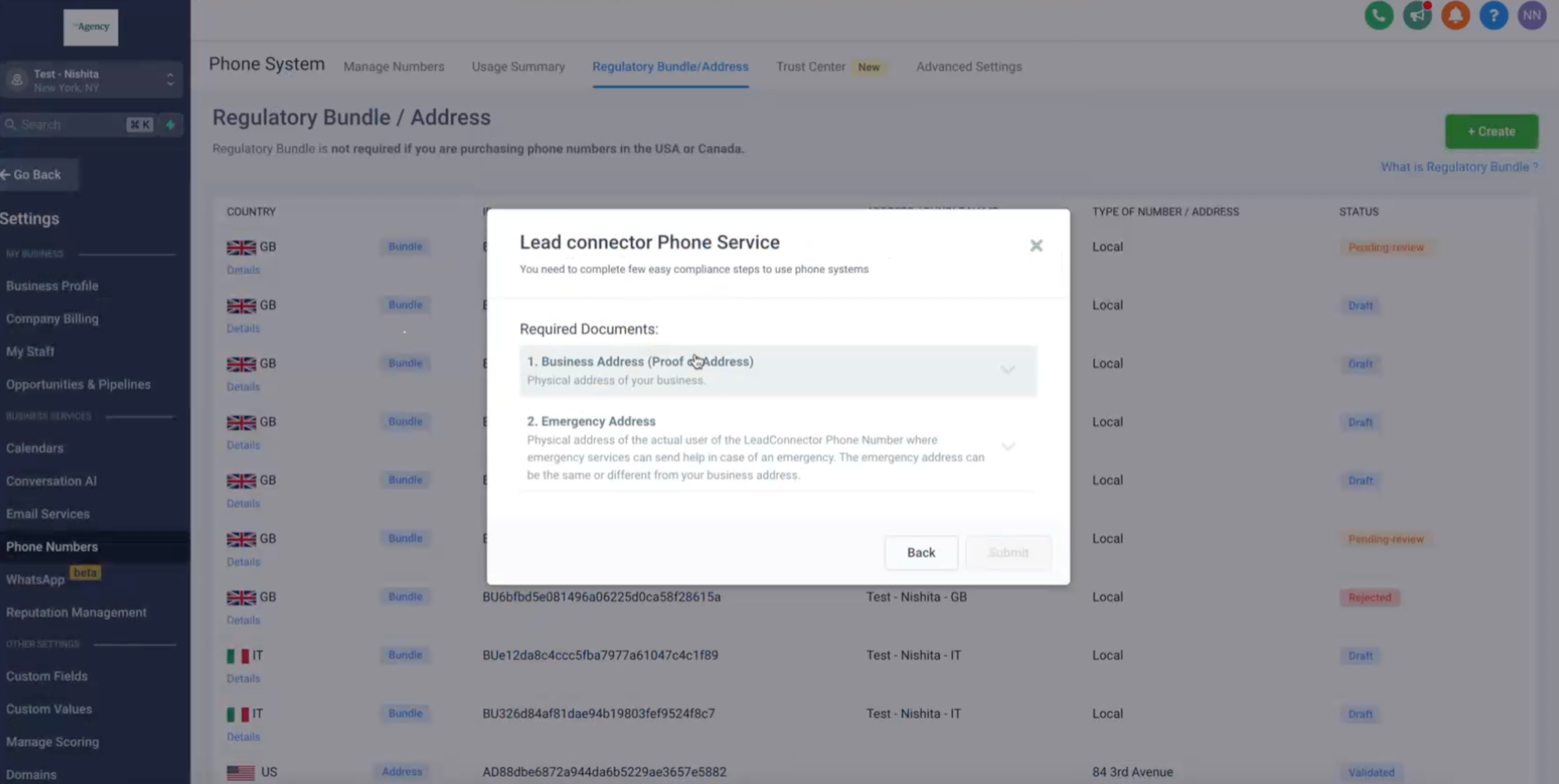Image resolution: width=1559 pixels, height=784 pixels.
Task: Click the Add Contact icon in sidebar
Action: click(x=170, y=124)
